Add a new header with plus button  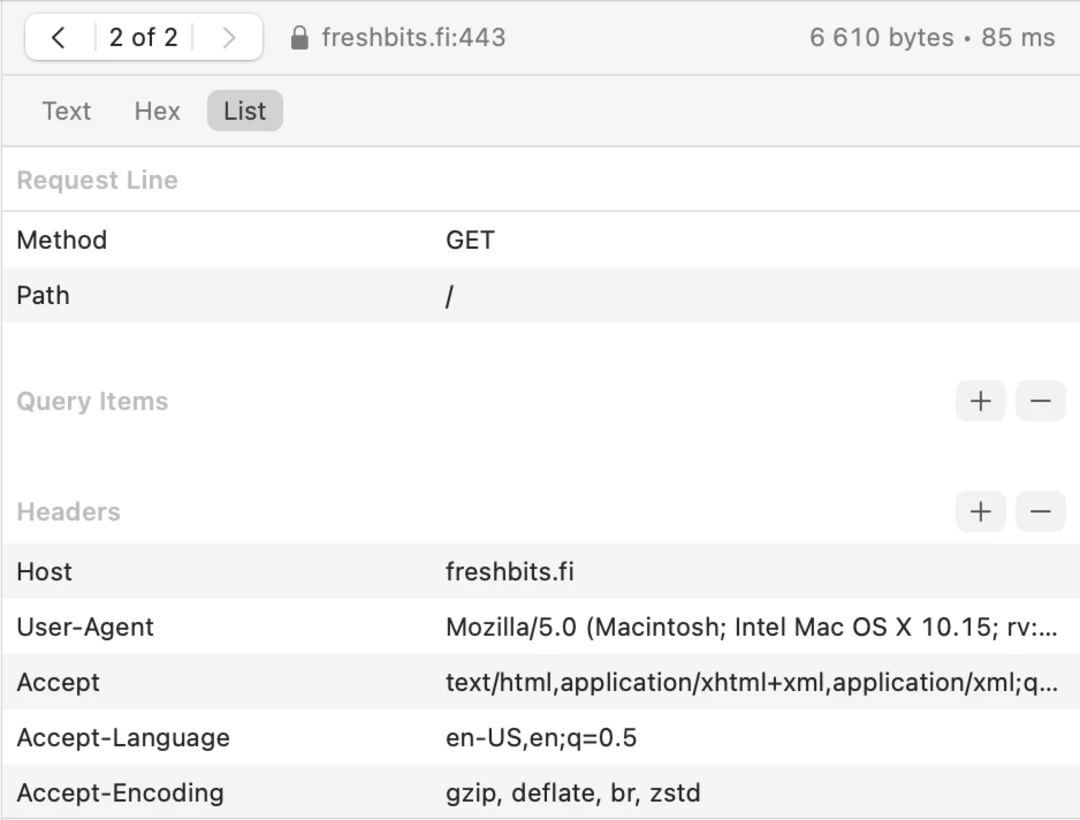(x=980, y=511)
